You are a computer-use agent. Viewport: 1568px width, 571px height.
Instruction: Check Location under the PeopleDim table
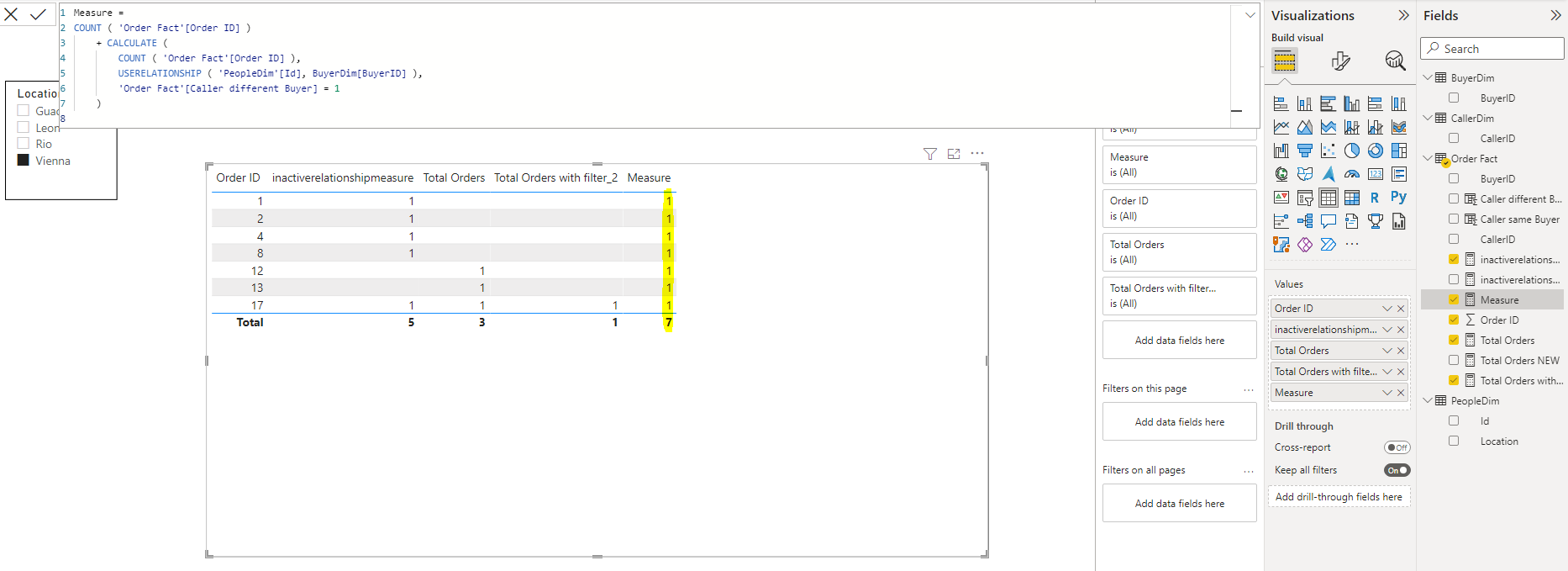pyautogui.click(x=1454, y=441)
